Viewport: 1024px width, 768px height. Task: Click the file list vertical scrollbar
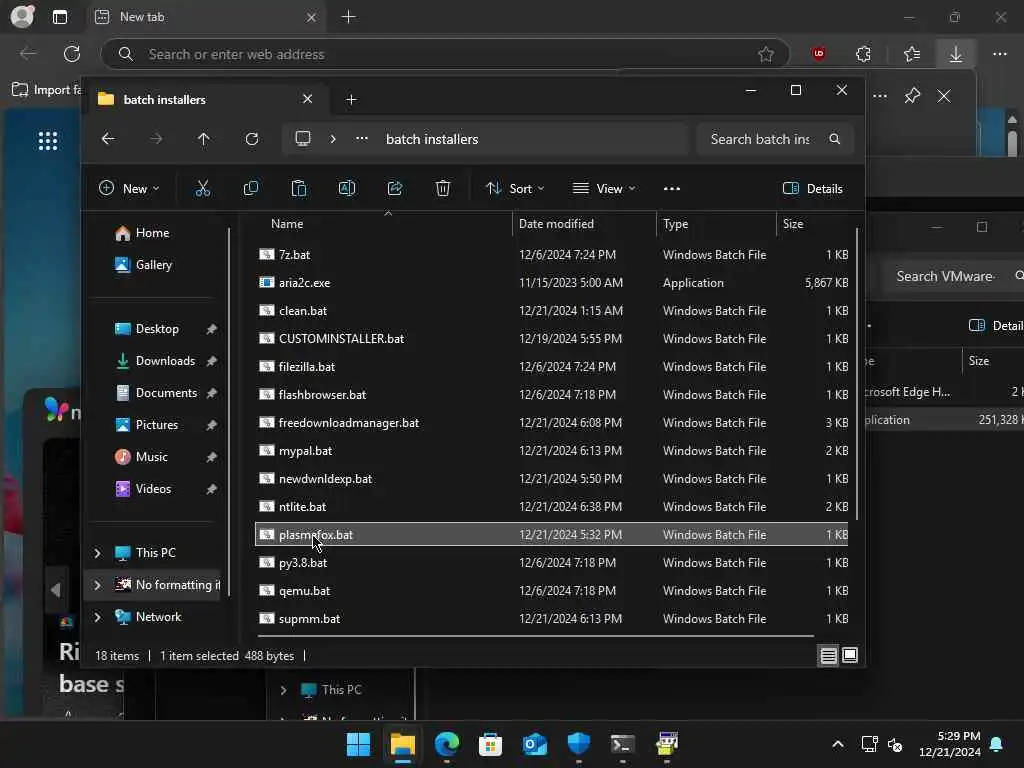(857, 372)
